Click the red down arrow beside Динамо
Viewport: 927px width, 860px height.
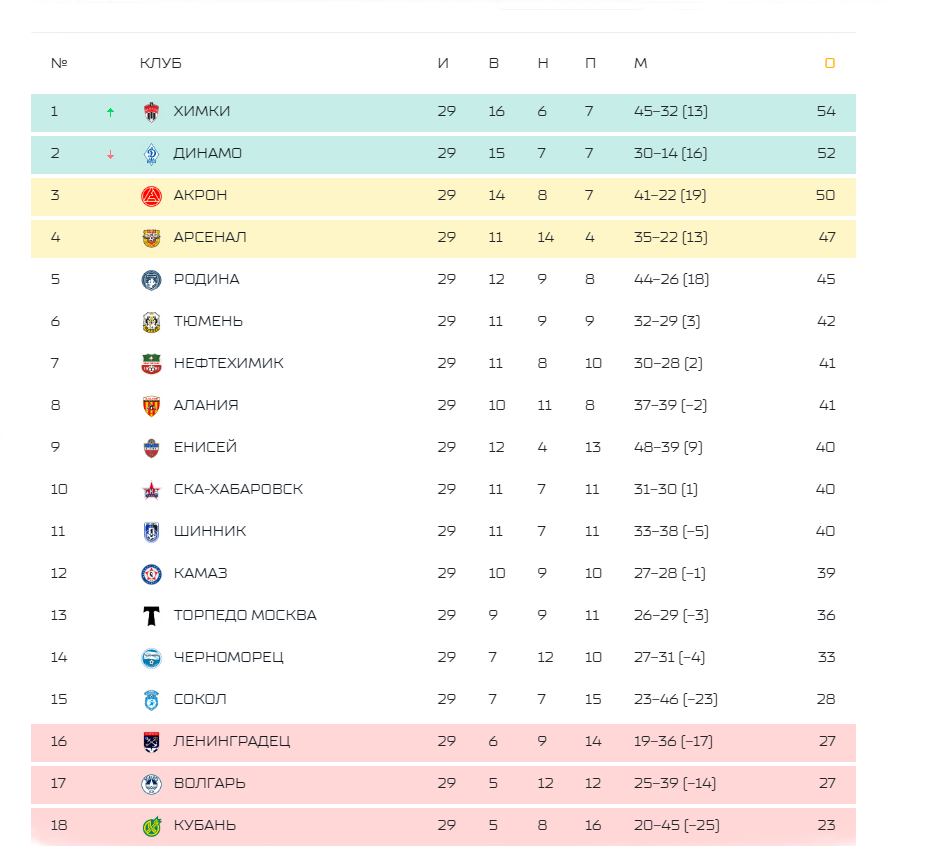tap(110, 154)
